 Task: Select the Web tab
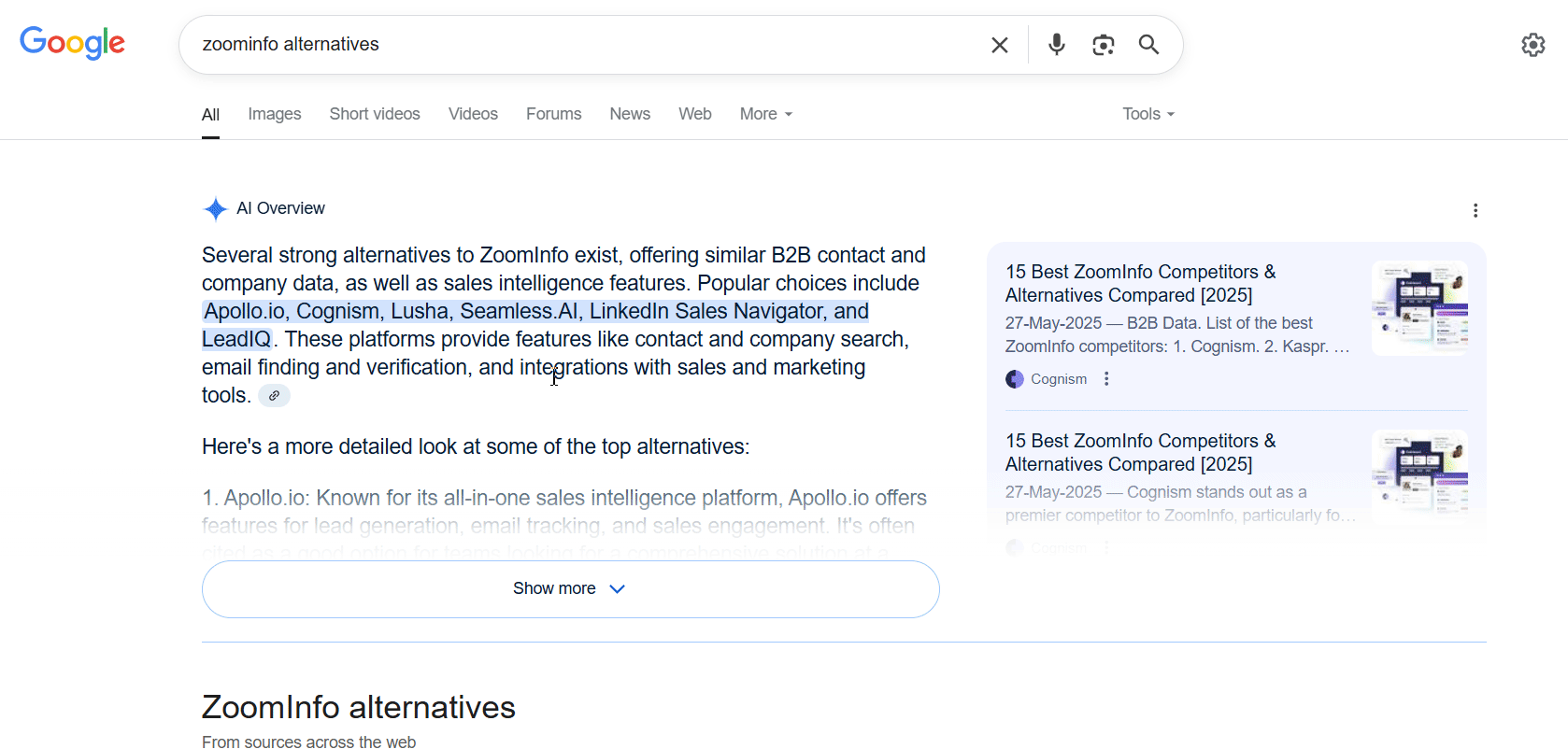pyautogui.click(x=695, y=114)
